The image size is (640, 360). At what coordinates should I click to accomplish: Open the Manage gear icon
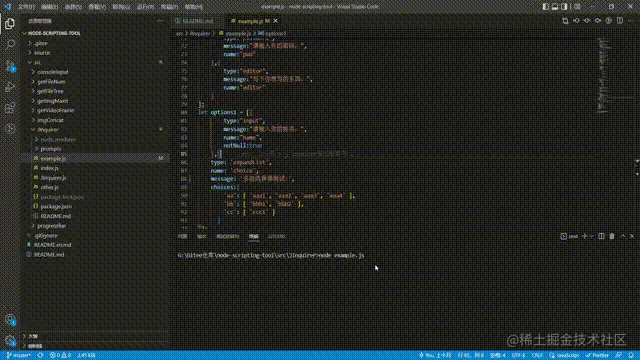[x=10, y=340]
